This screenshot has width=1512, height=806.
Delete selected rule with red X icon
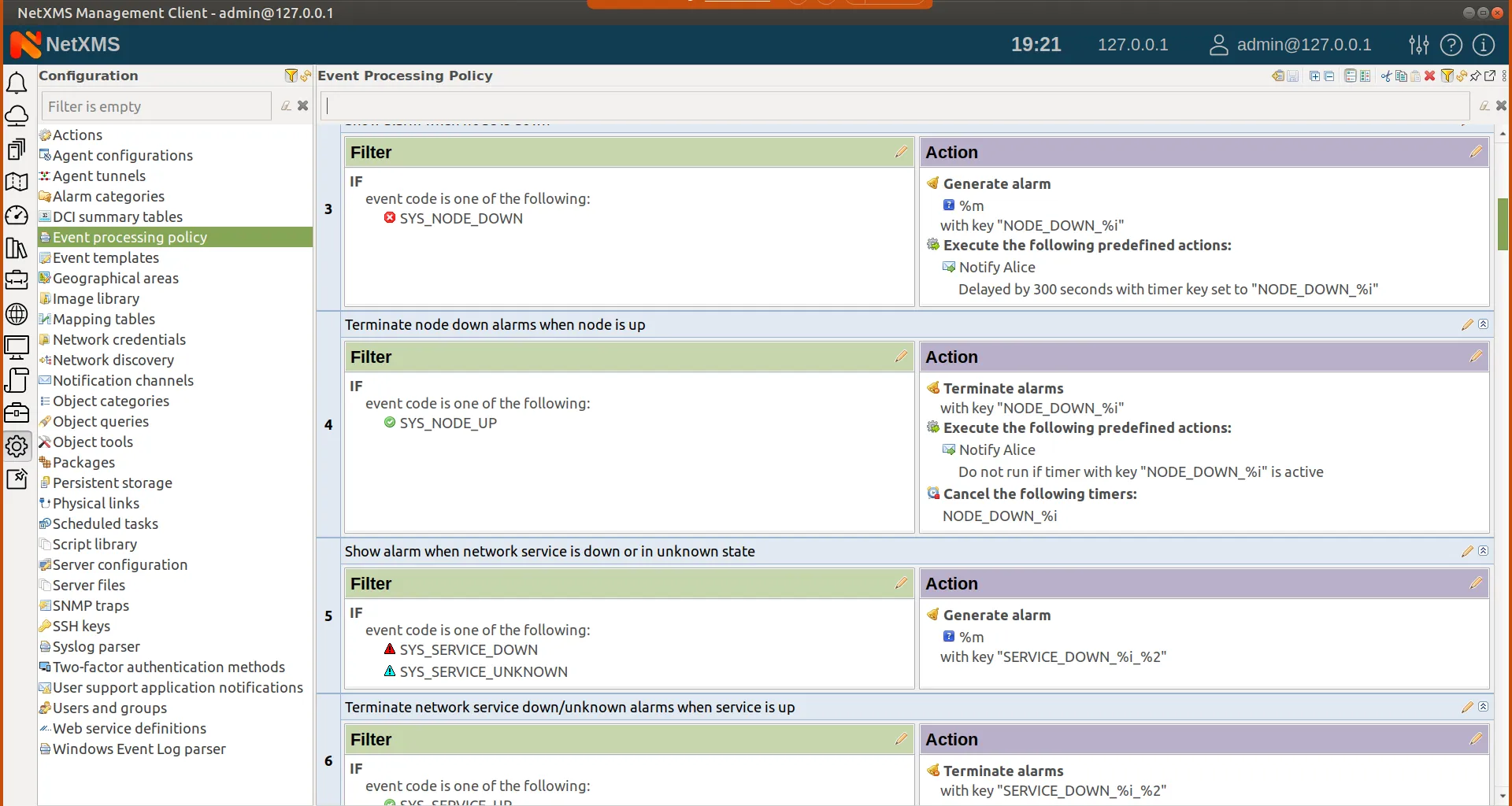1429,76
